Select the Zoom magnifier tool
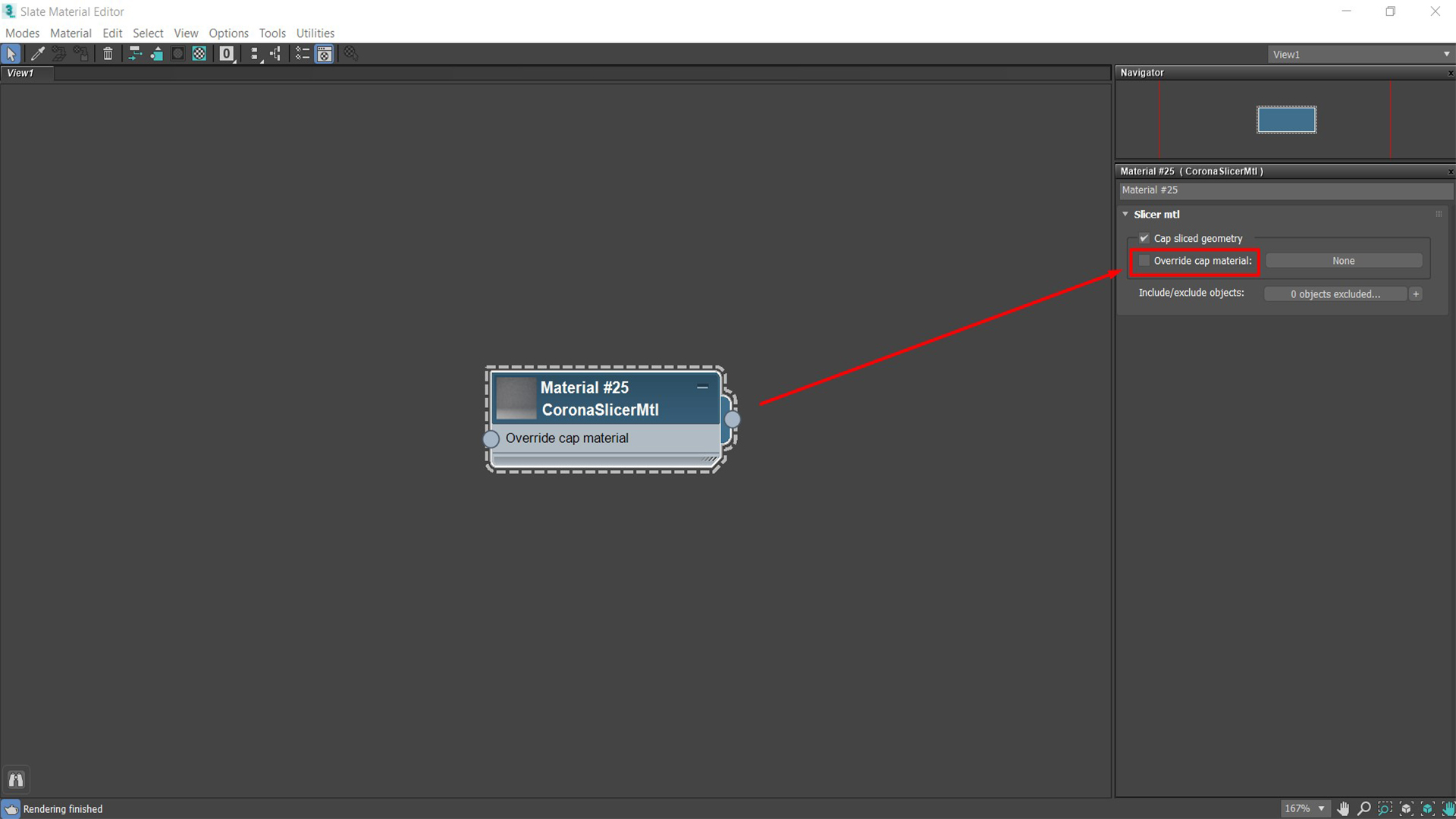 1363,808
